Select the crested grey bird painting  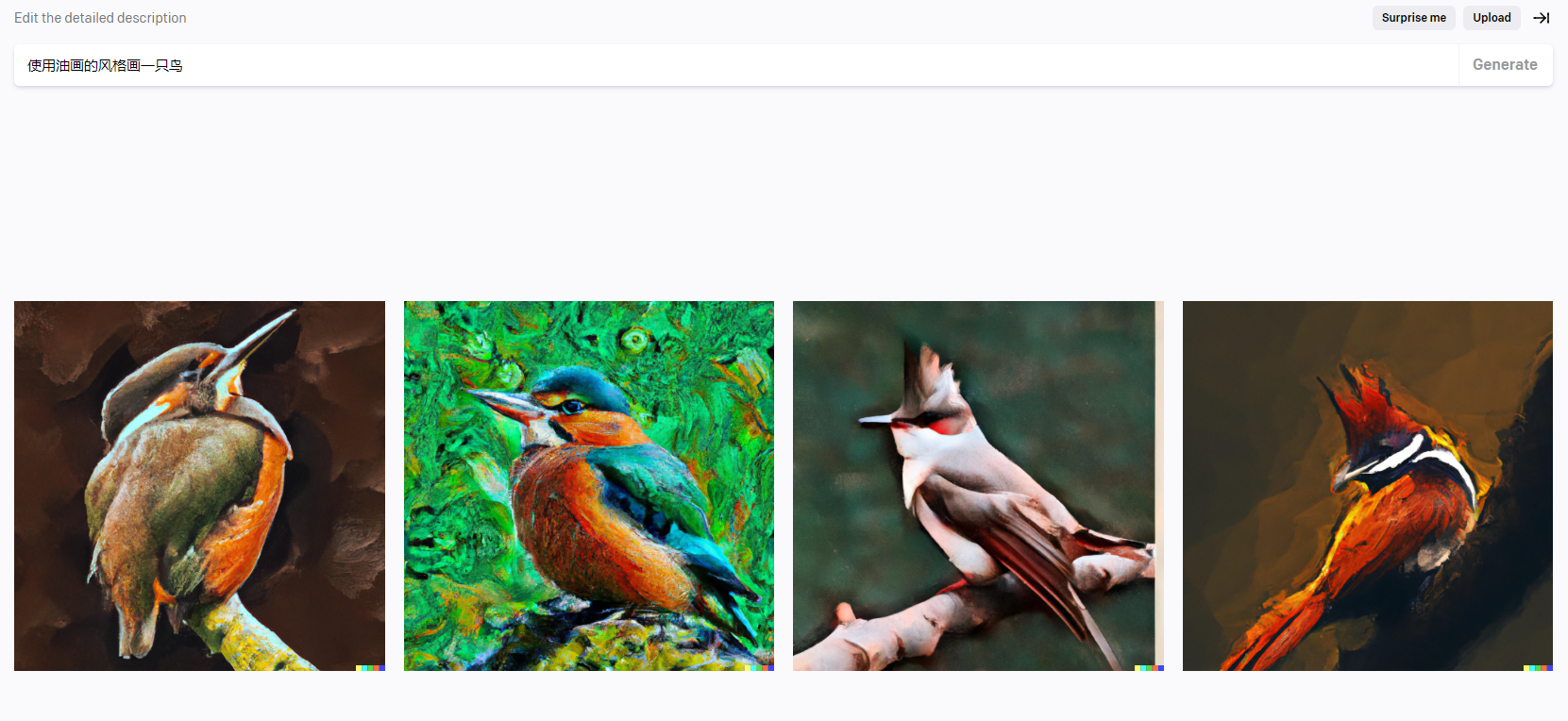tap(978, 486)
